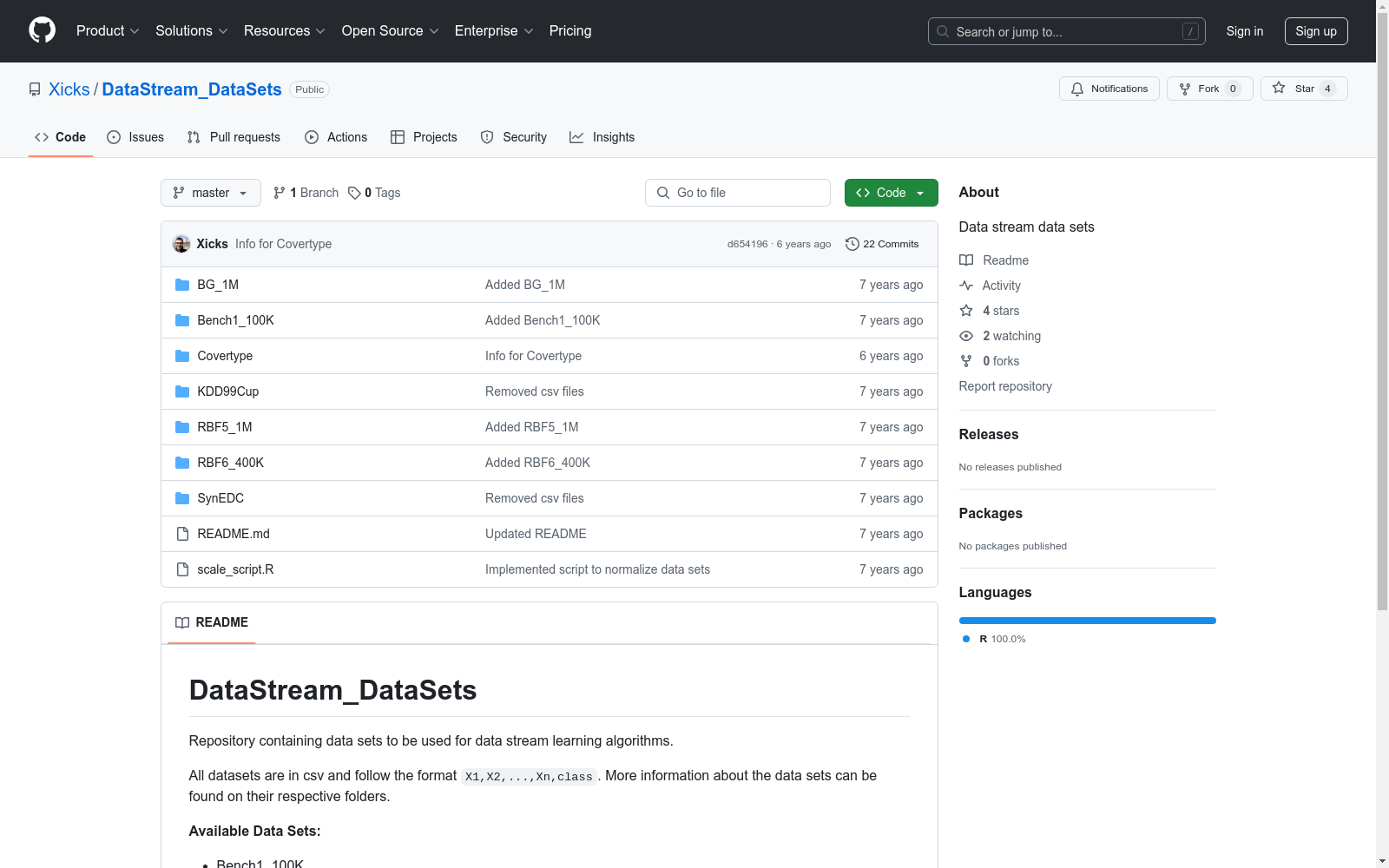Click the star icon beside 4 stars
The height and width of the screenshot is (868, 1389).
point(966,311)
